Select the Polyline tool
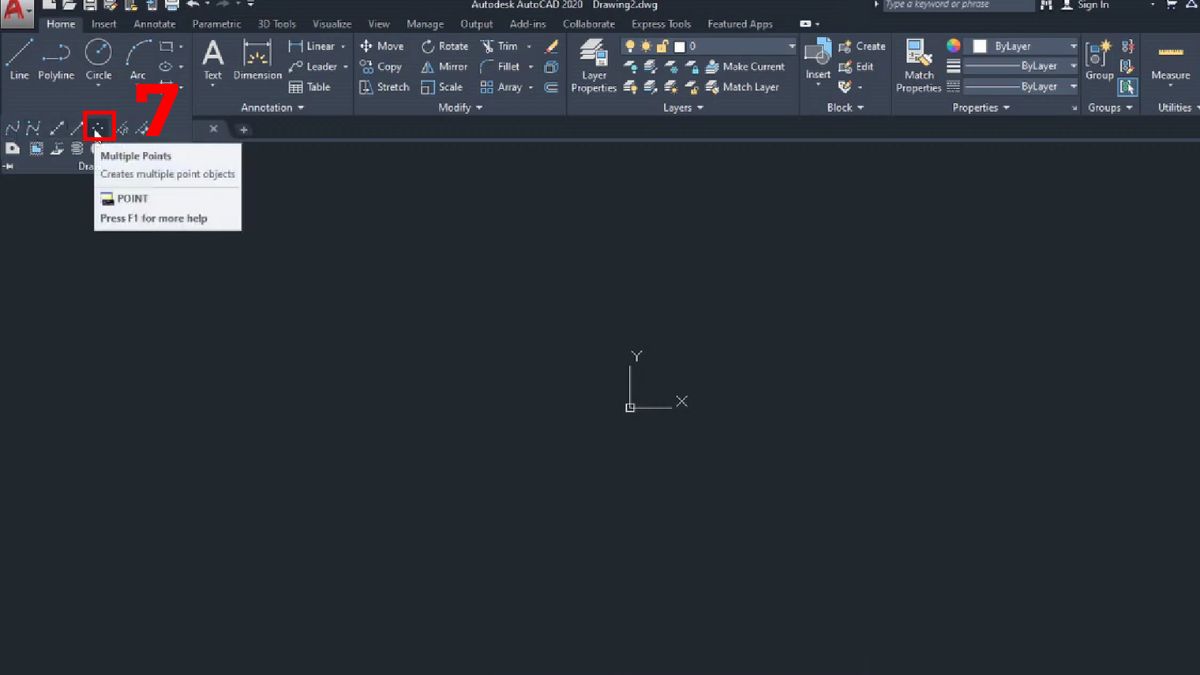The width and height of the screenshot is (1200, 675). (x=56, y=60)
